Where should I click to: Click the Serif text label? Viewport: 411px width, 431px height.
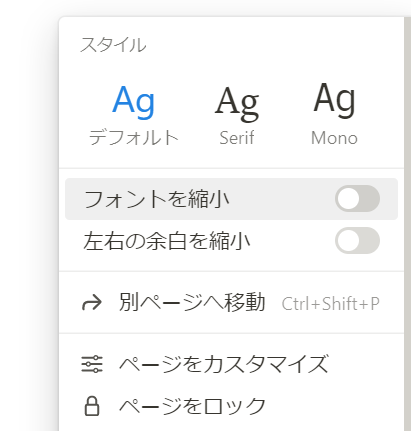tap(237, 138)
